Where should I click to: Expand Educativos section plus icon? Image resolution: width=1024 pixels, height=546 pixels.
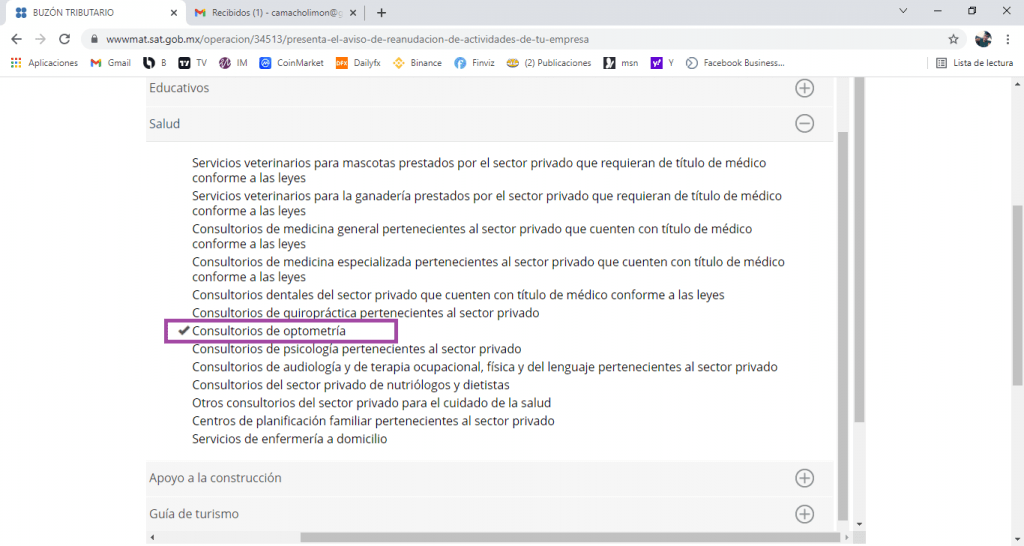(x=805, y=88)
